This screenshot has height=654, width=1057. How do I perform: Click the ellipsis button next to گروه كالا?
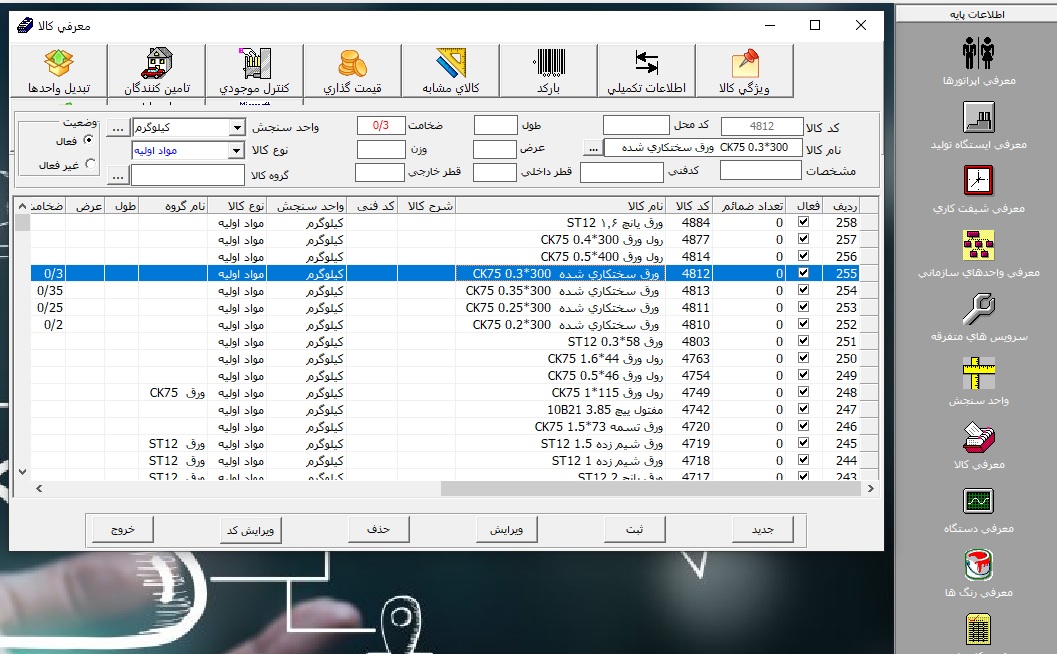pos(118,176)
